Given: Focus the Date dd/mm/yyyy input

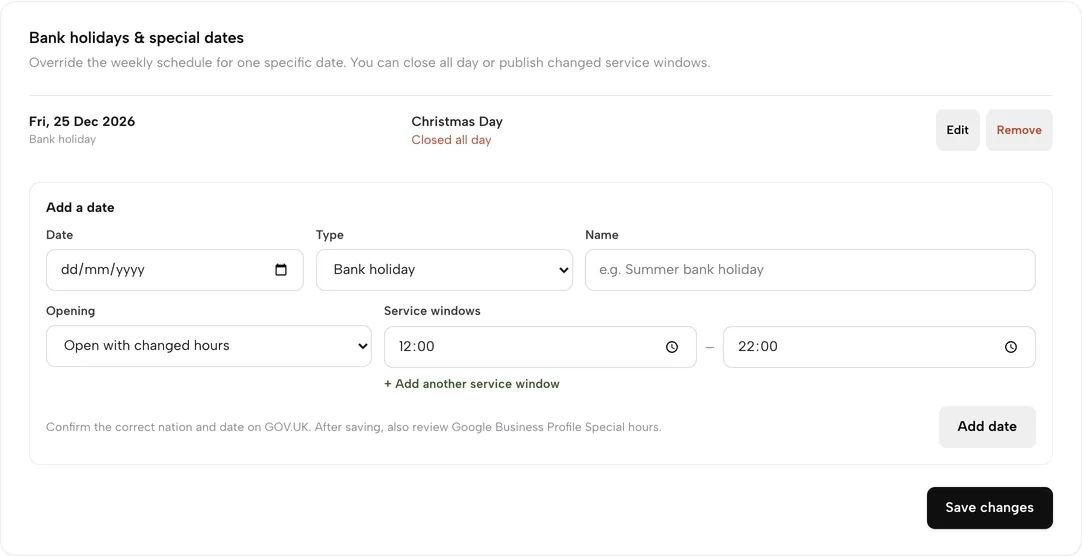Looking at the screenshot, I should click(175, 270).
